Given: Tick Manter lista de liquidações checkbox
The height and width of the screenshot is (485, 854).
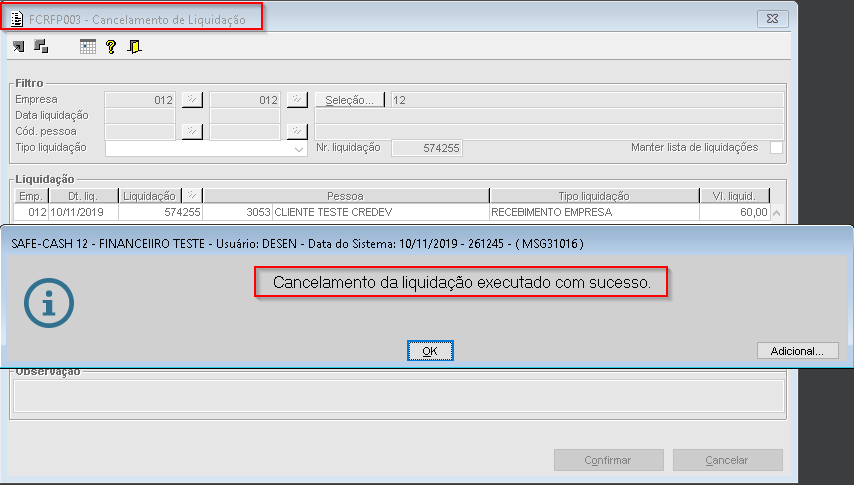Looking at the screenshot, I should [x=776, y=148].
